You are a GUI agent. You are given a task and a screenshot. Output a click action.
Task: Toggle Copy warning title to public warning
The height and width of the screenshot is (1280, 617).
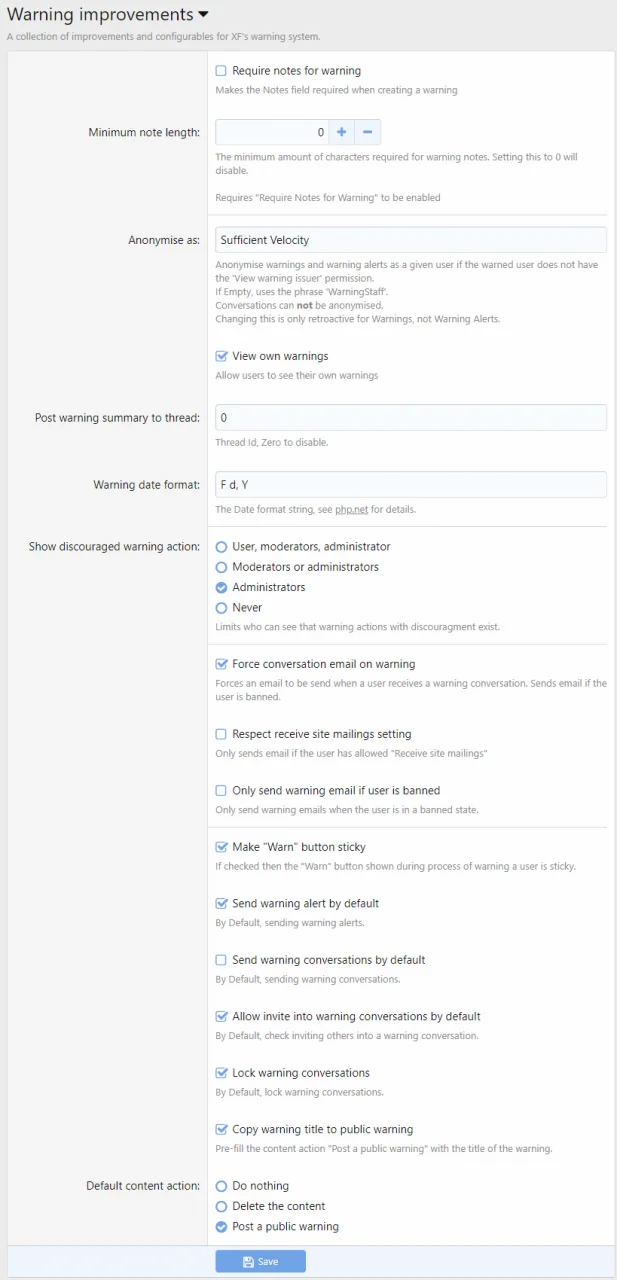pyautogui.click(x=222, y=1128)
